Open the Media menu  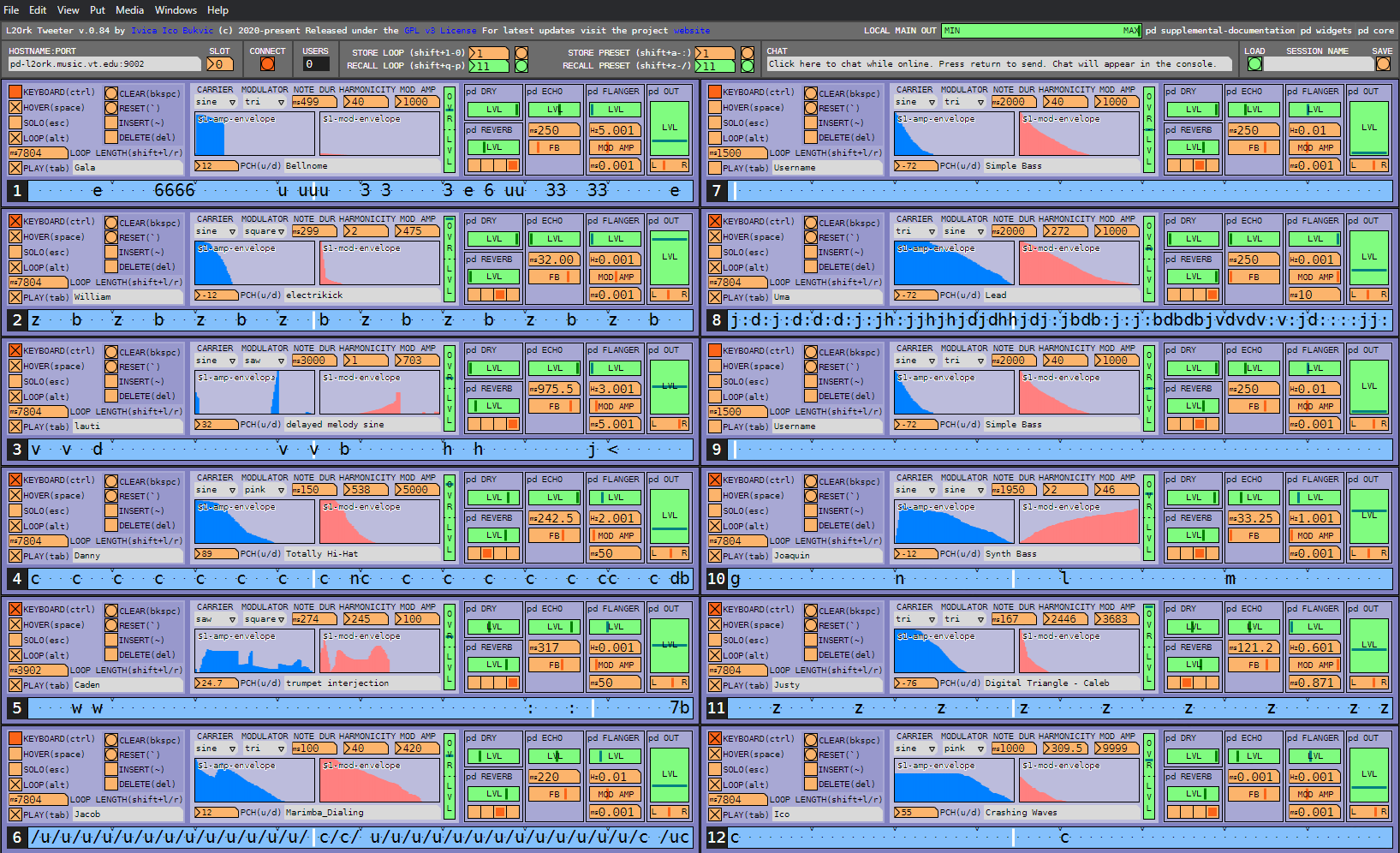click(x=129, y=10)
